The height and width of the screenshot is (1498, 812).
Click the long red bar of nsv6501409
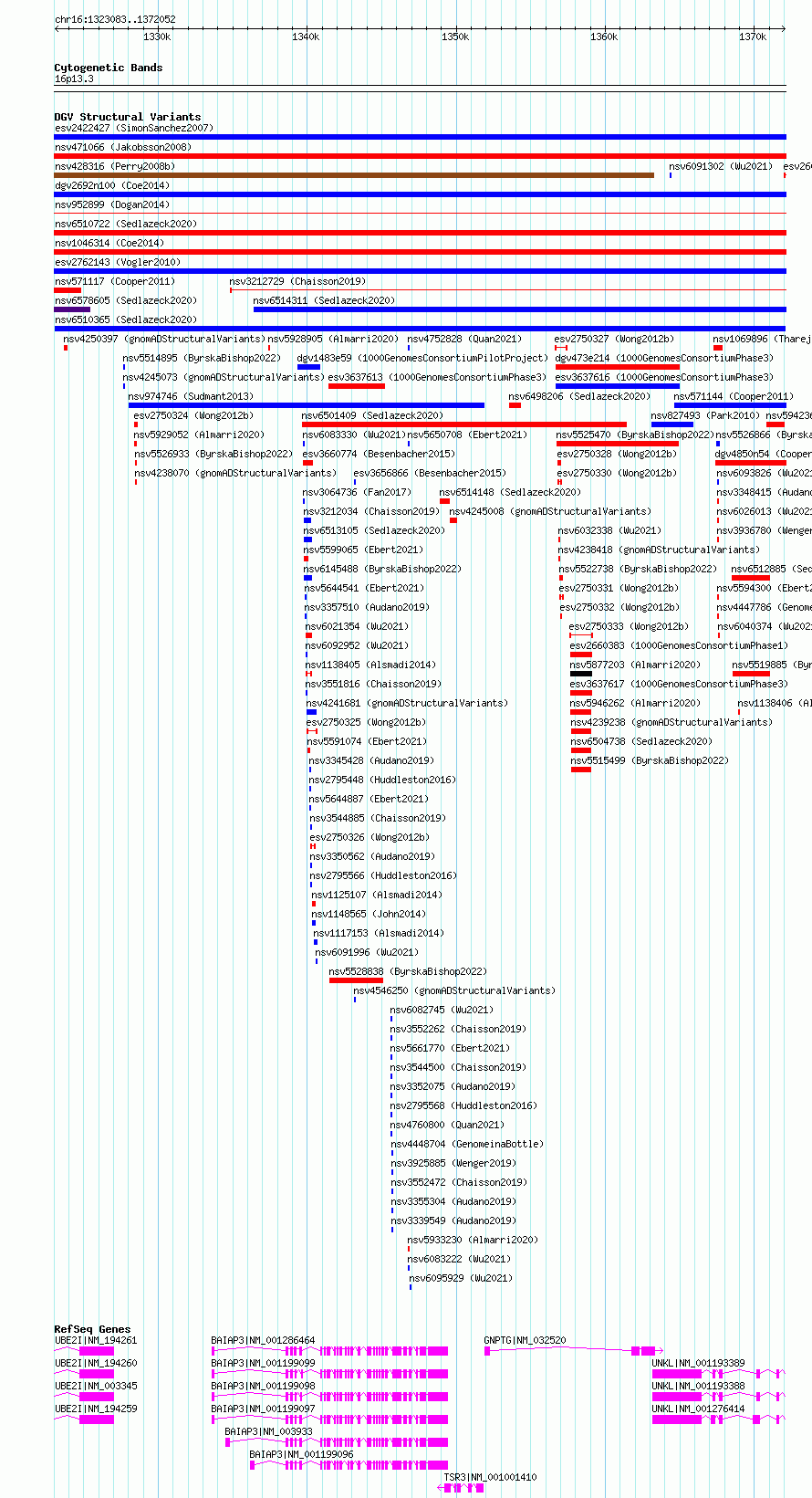[464, 424]
